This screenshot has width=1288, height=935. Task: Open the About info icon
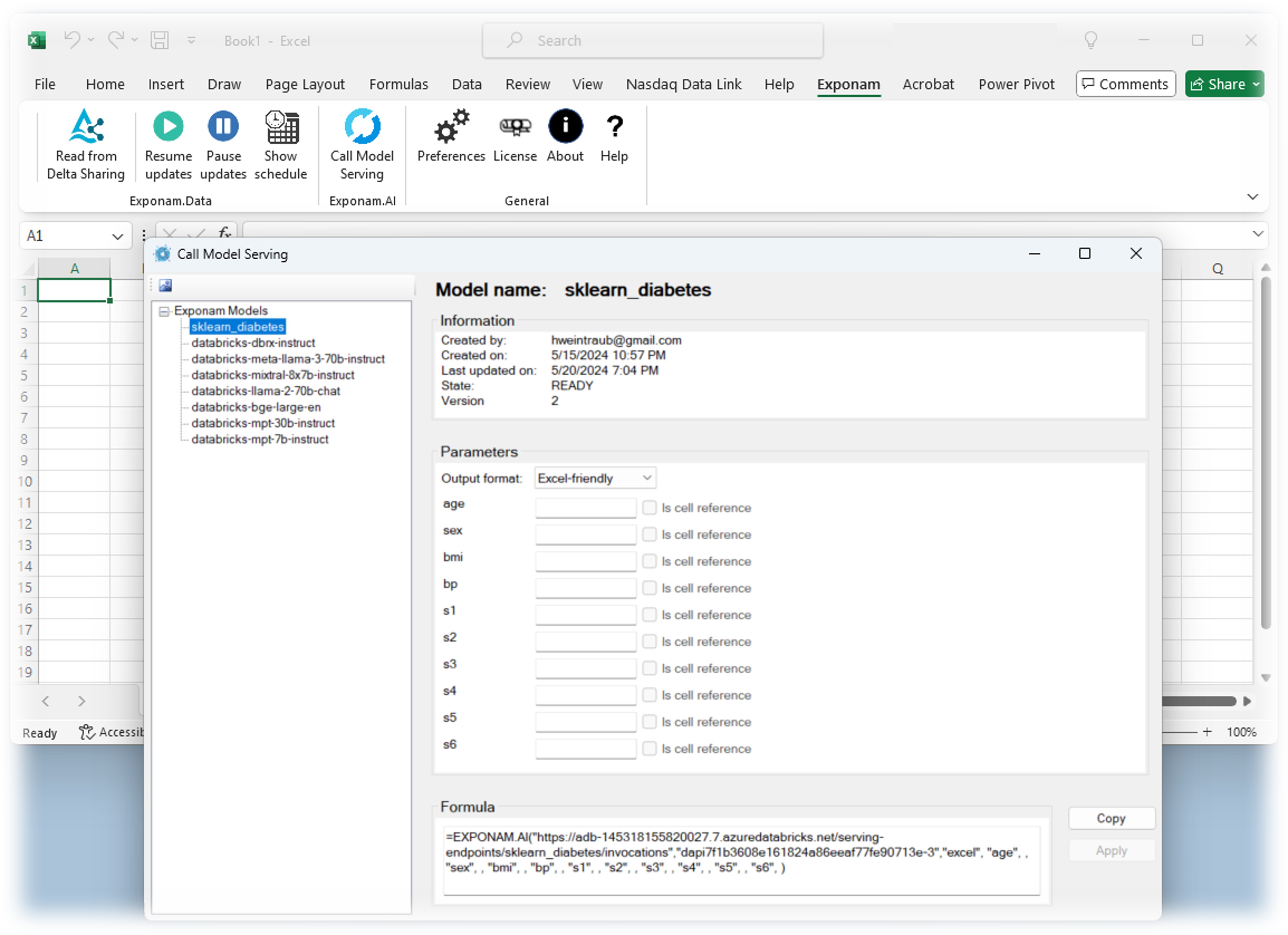click(565, 127)
